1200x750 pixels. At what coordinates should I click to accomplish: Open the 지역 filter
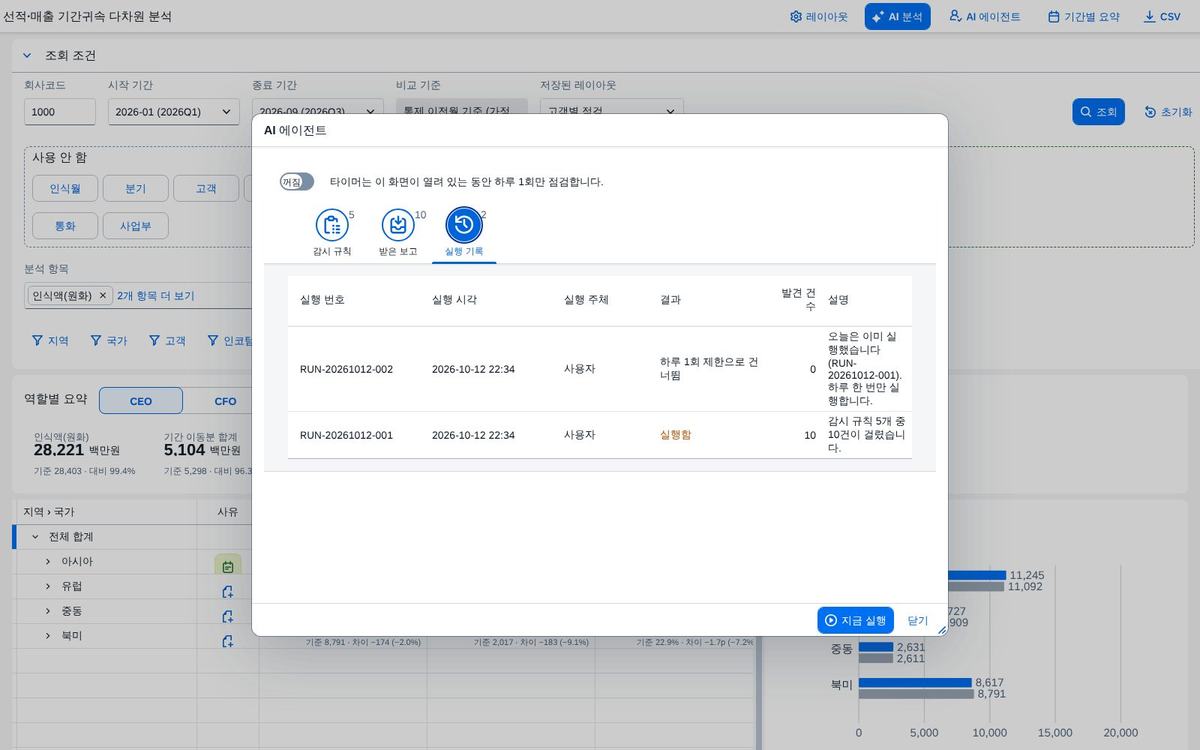pos(50,341)
